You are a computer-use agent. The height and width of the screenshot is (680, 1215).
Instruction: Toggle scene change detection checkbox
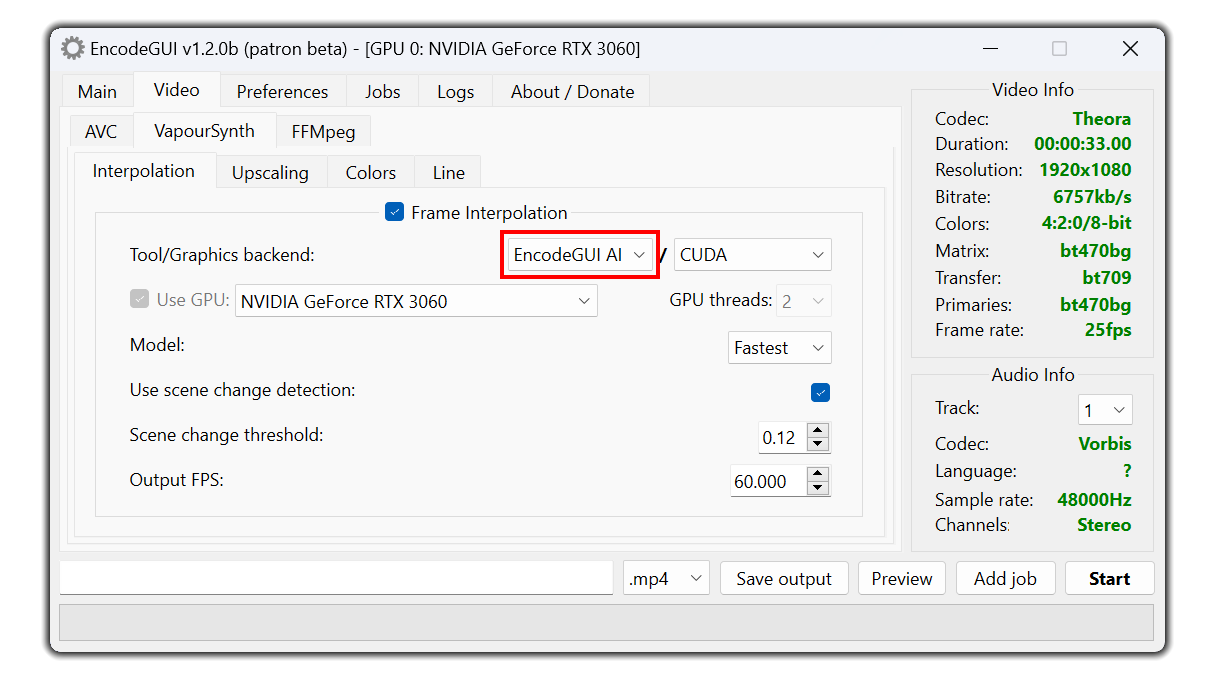click(x=820, y=392)
